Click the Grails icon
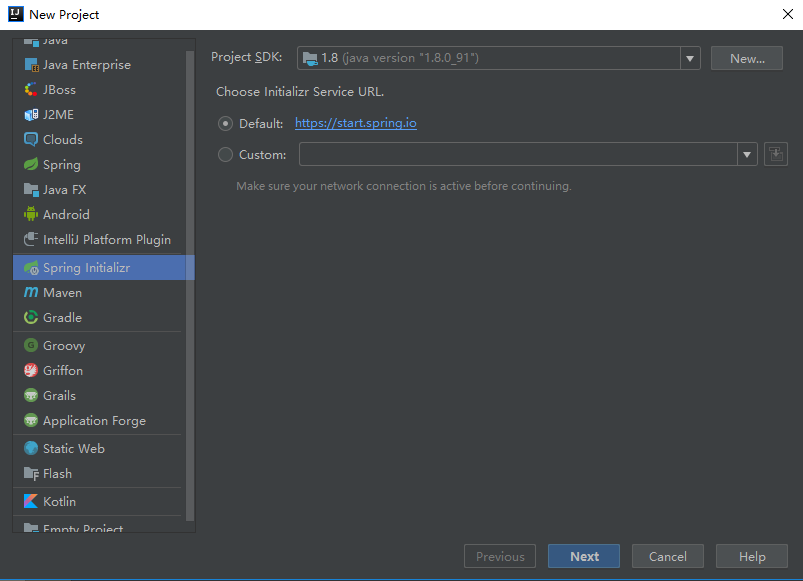The image size is (803, 581). click(31, 395)
